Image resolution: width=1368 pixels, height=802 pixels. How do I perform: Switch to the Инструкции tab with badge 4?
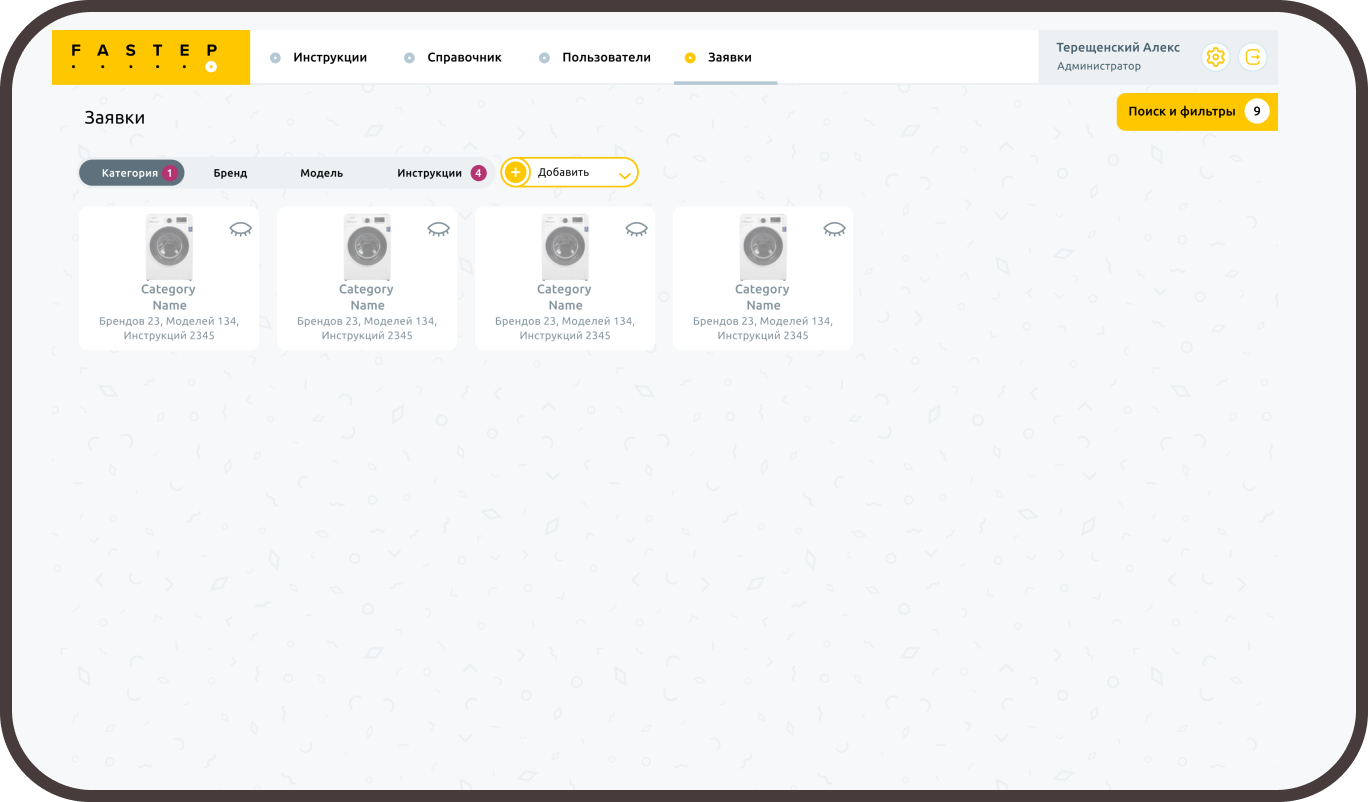click(x=441, y=173)
